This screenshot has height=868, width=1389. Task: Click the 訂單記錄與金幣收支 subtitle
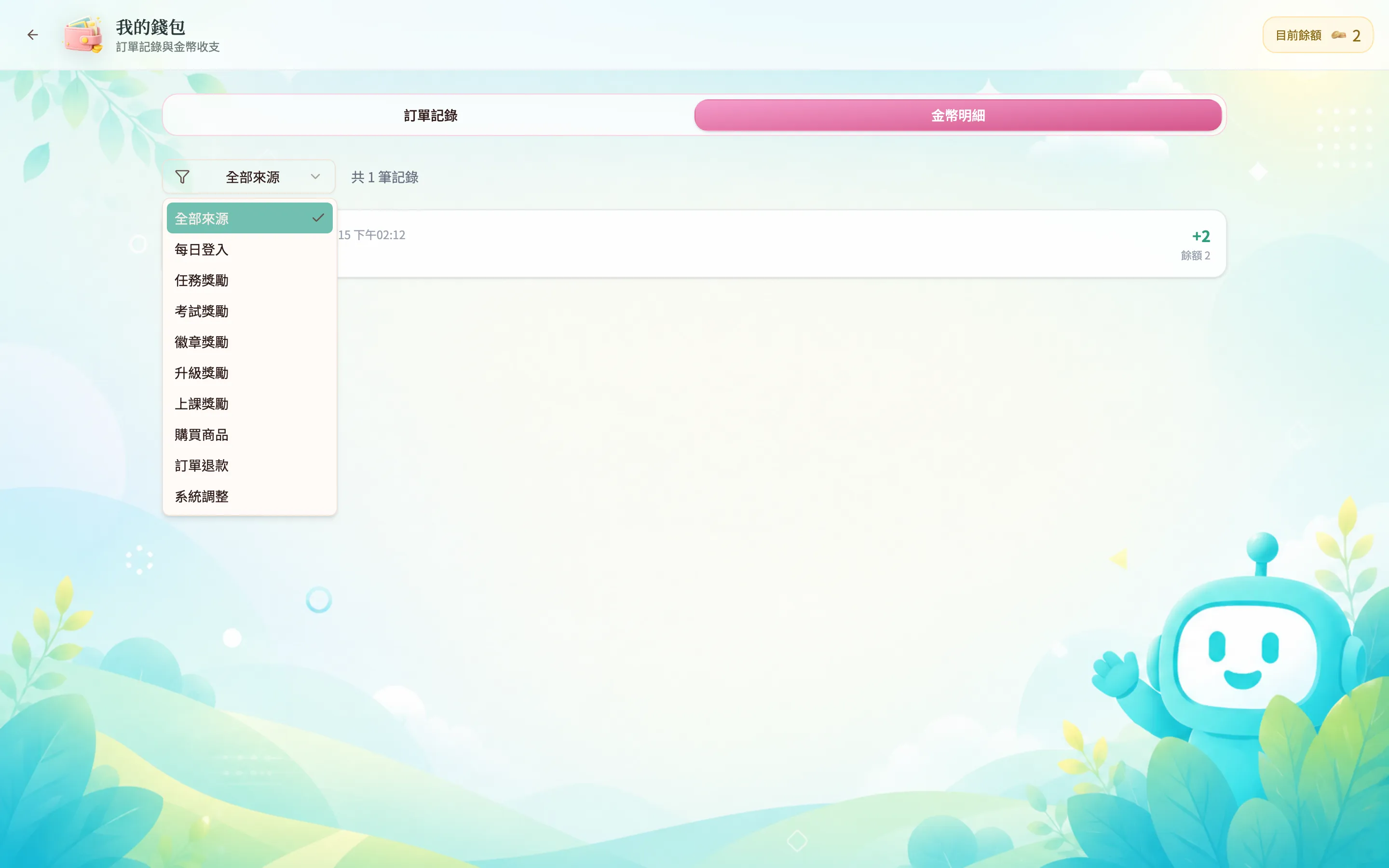[x=168, y=47]
